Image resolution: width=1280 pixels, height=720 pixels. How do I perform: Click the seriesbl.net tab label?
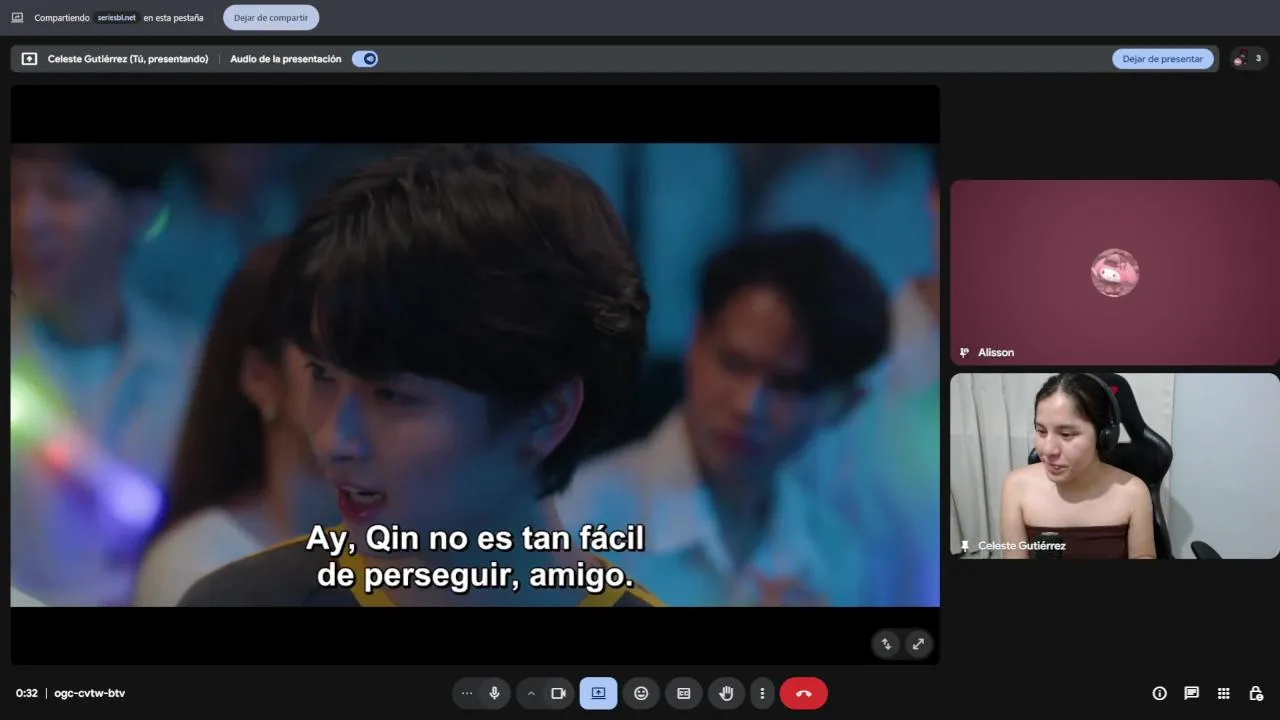[116, 17]
